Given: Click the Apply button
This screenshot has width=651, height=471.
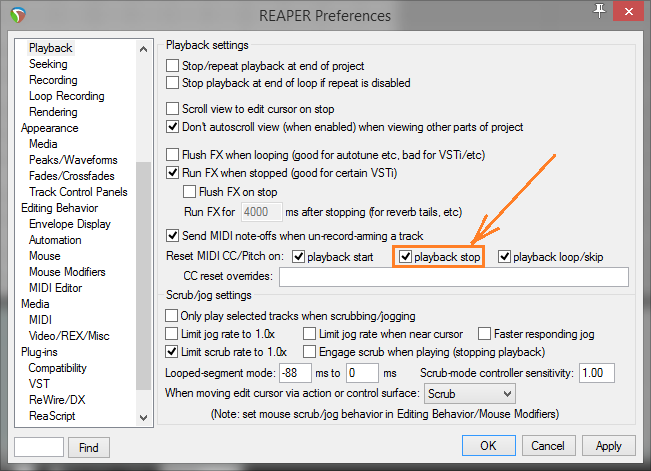Looking at the screenshot, I should 608,445.
